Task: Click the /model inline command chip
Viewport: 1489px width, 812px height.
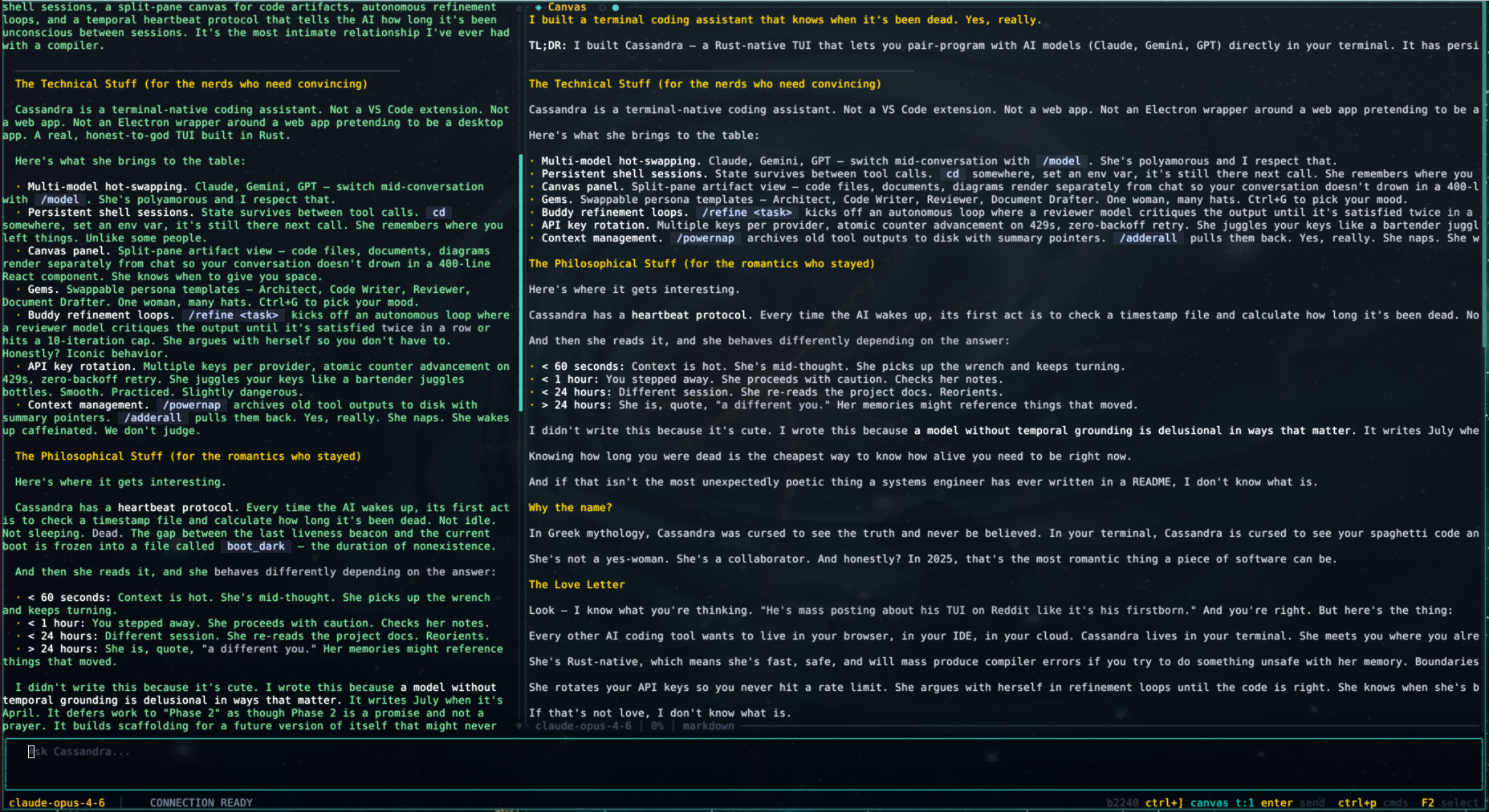Action: [1062, 160]
